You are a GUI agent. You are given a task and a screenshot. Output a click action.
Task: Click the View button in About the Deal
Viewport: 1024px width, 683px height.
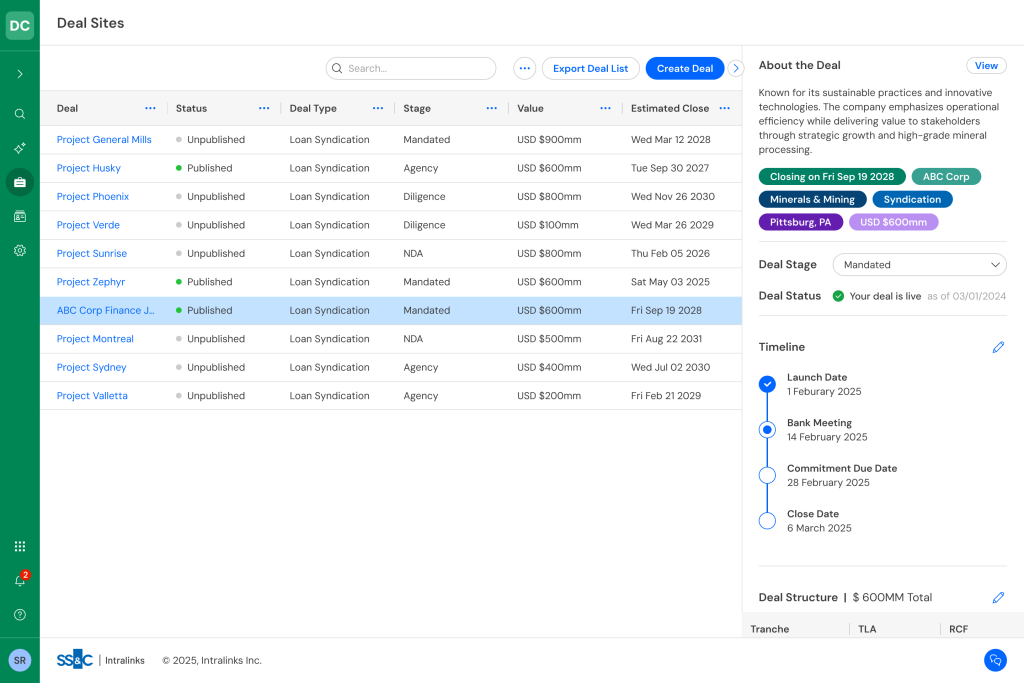point(986,65)
